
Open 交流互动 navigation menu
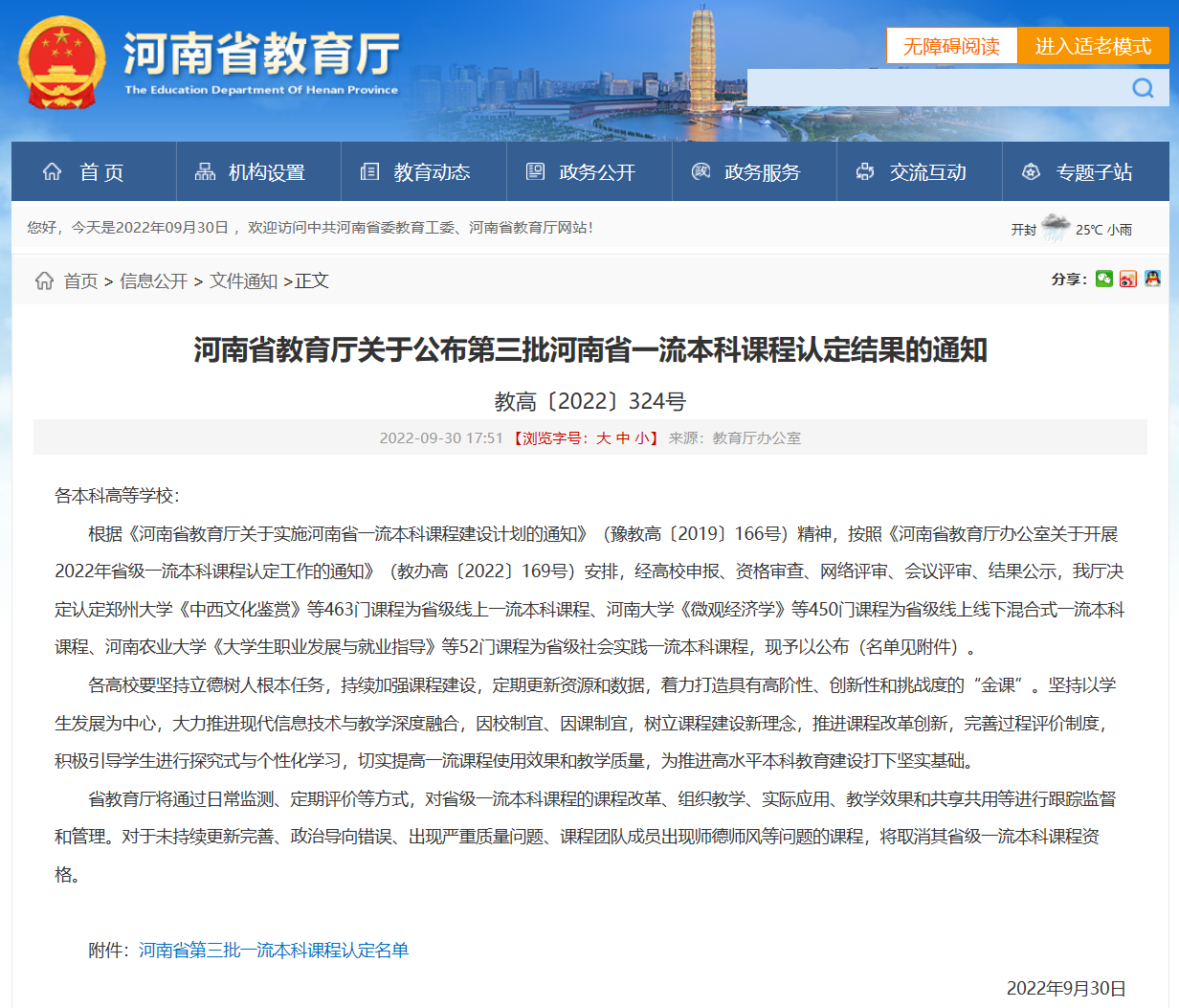[x=911, y=172]
